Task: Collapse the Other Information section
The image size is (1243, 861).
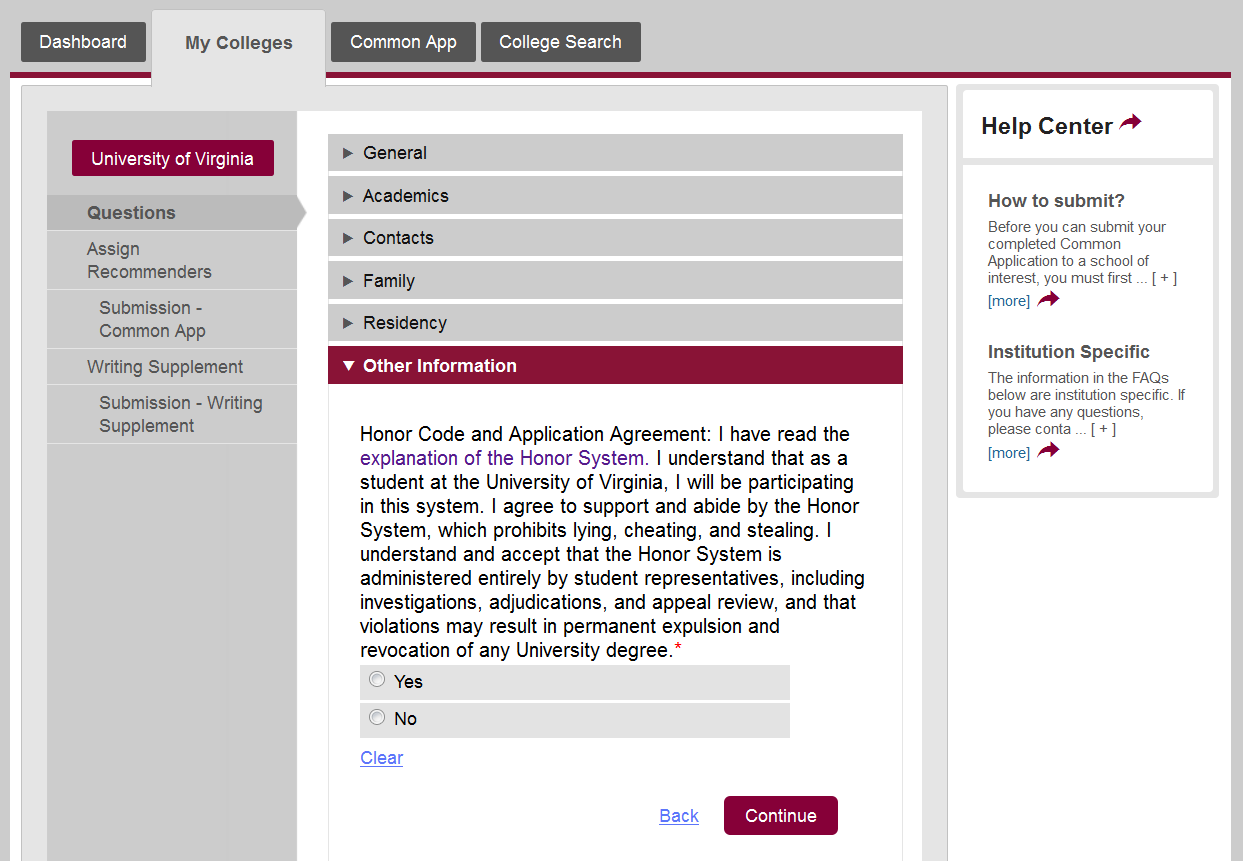Action: point(615,366)
